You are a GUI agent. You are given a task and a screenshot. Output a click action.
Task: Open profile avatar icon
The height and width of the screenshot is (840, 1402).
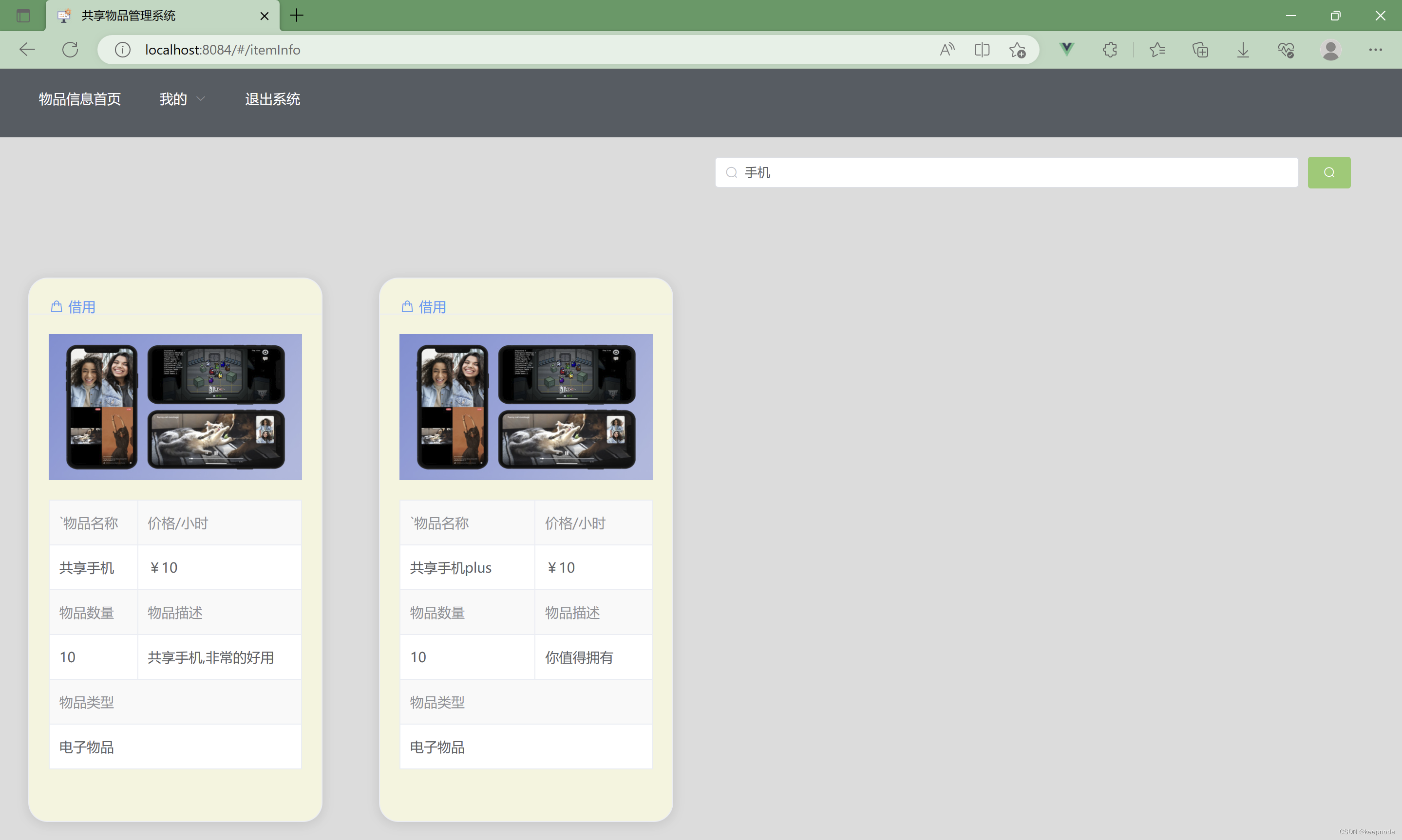pos(1330,50)
